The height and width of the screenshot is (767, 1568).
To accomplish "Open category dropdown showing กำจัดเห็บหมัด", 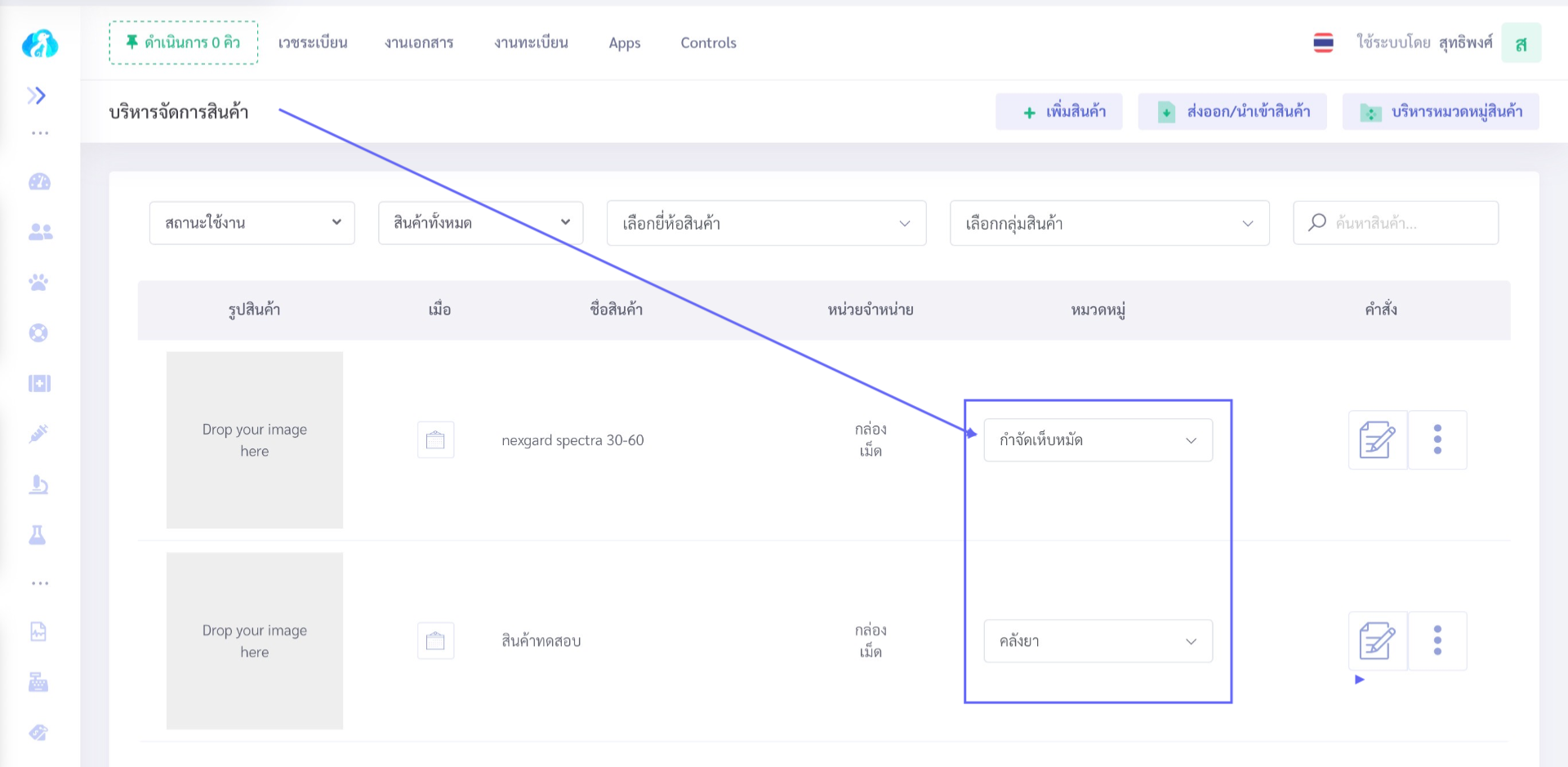I will coord(1097,440).
